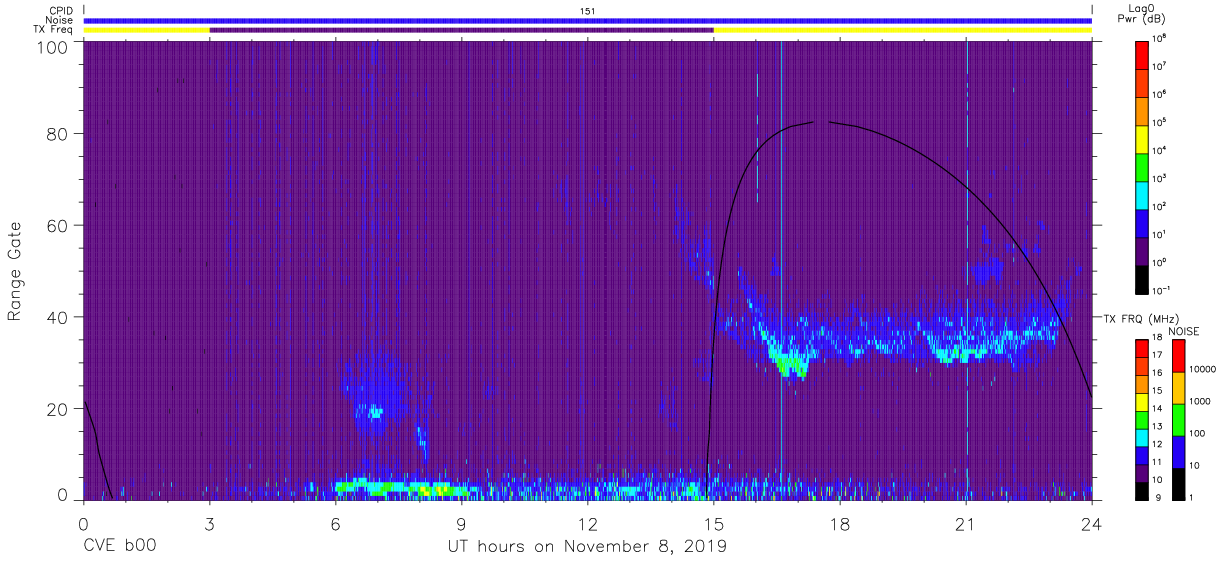The image size is (1228, 567).
Task: Click the 21 tick on the UT hours axis
Action: (x=966, y=522)
